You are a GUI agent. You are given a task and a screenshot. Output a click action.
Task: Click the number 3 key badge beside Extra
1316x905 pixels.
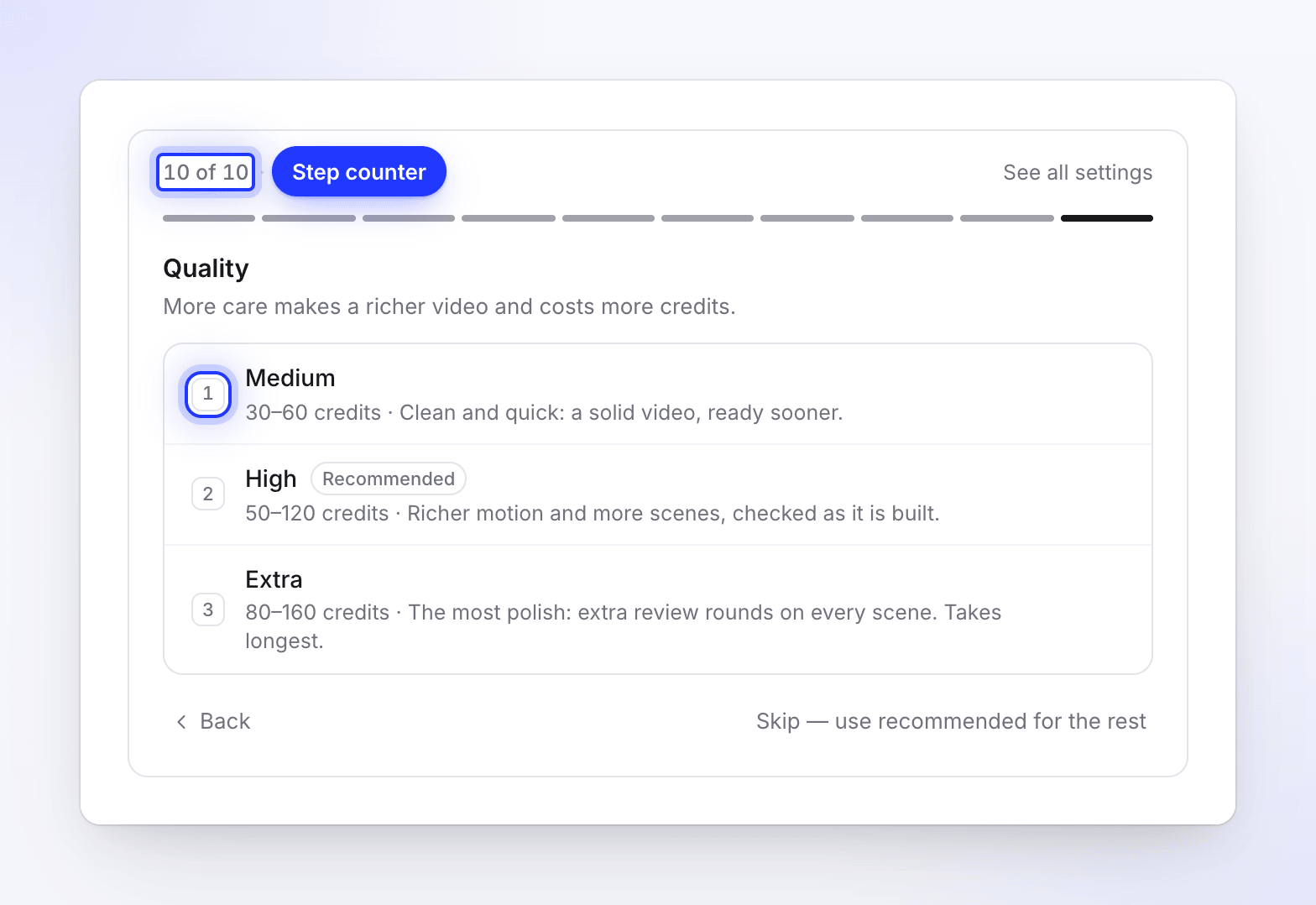(x=208, y=610)
